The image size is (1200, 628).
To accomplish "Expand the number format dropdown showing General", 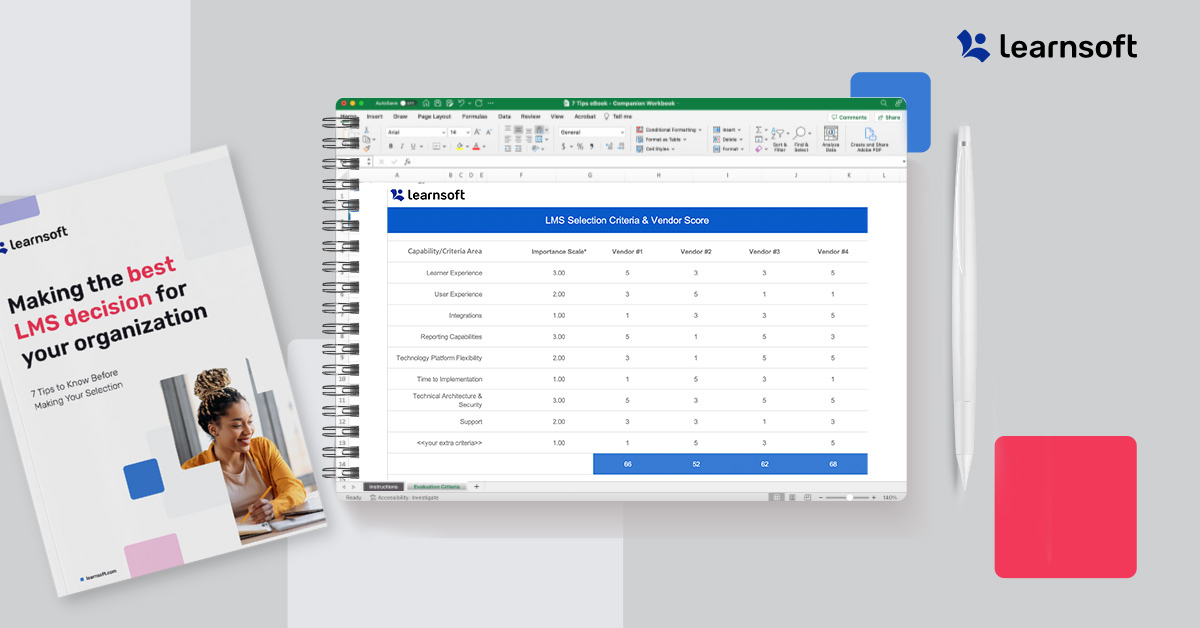I will tap(623, 132).
